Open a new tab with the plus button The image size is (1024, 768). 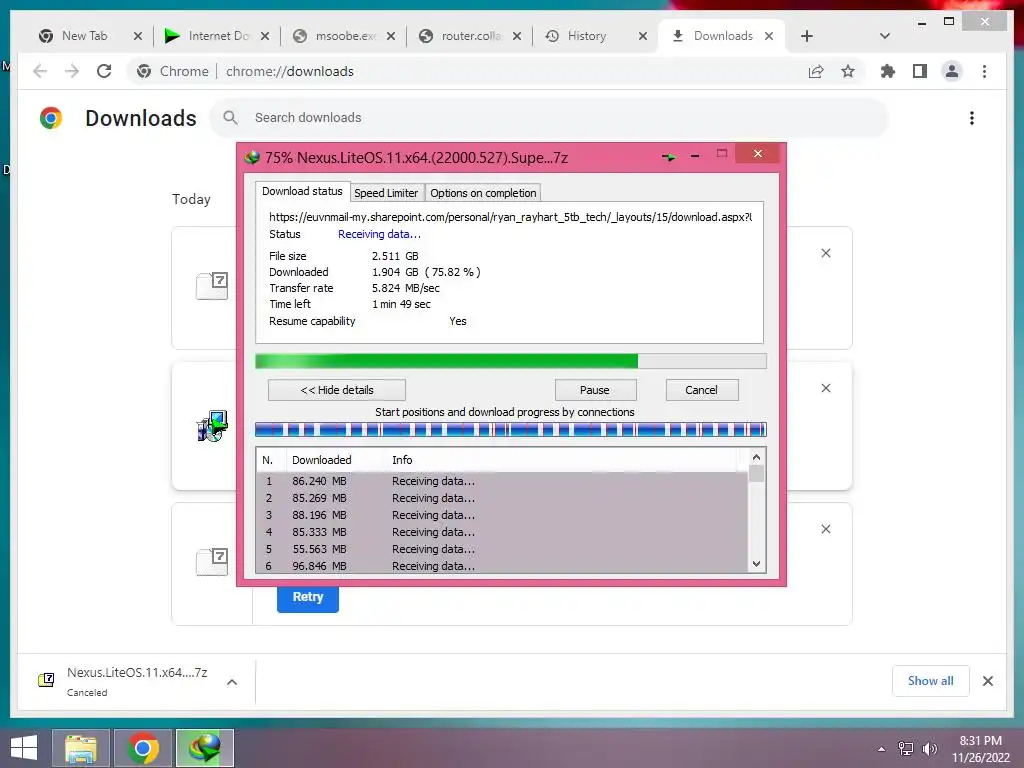(807, 36)
